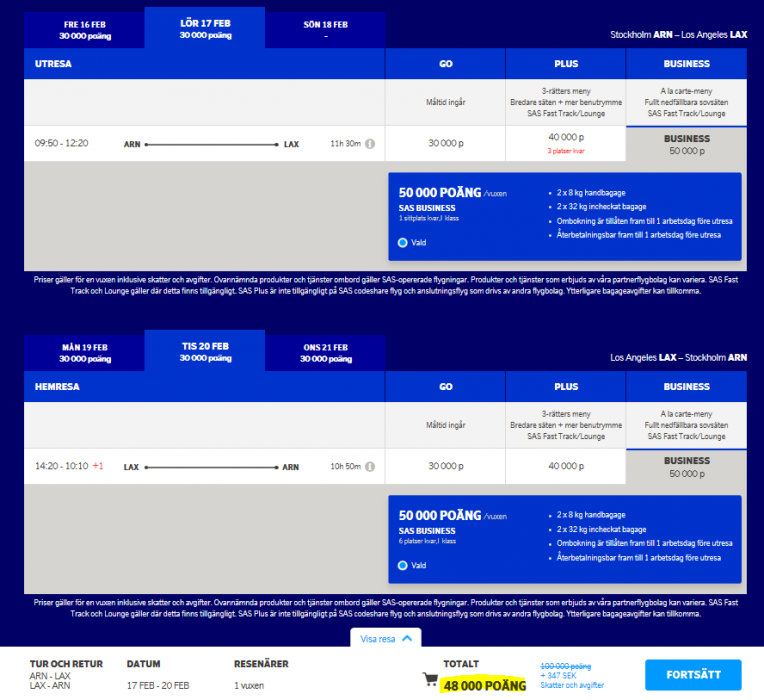Choose the MÅN 19 FEB return date tab
Image resolution: width=764 pixels, height=700 pixels.
pyautogui.click(x=85, y=352)
